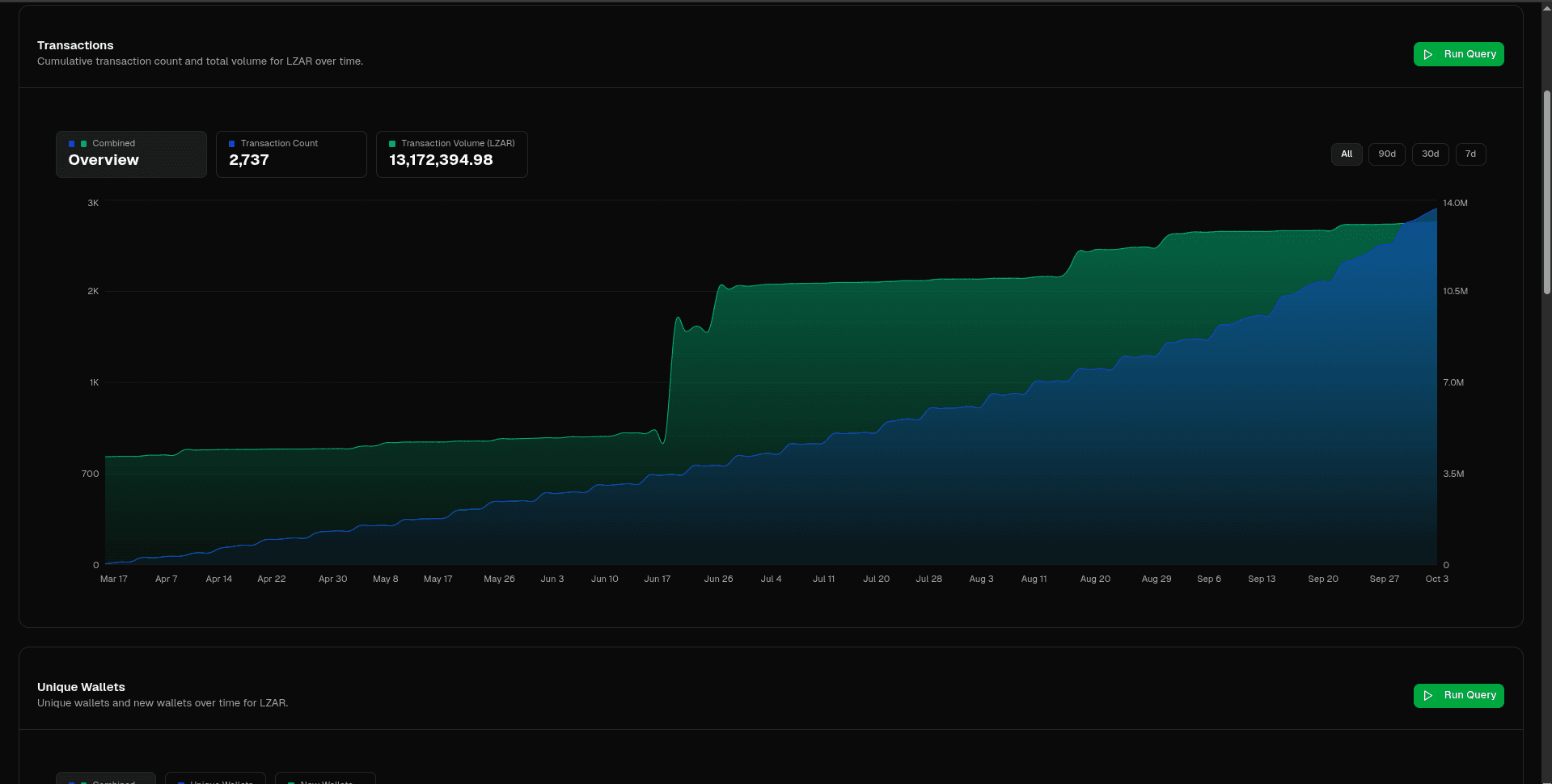
Task: Set chart range to 30d
Action: [1431, 154]
